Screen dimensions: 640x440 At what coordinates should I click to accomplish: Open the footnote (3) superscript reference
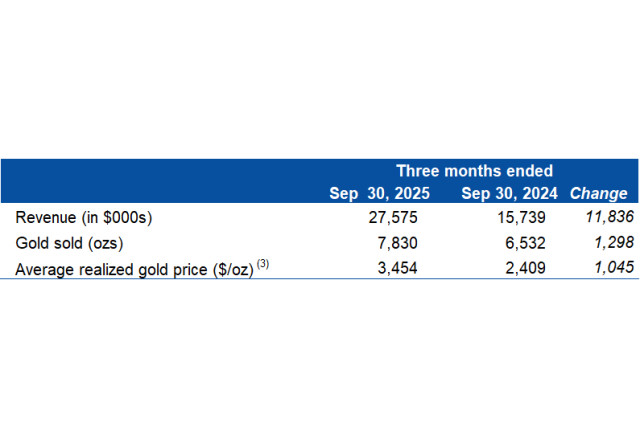[263, 264]
